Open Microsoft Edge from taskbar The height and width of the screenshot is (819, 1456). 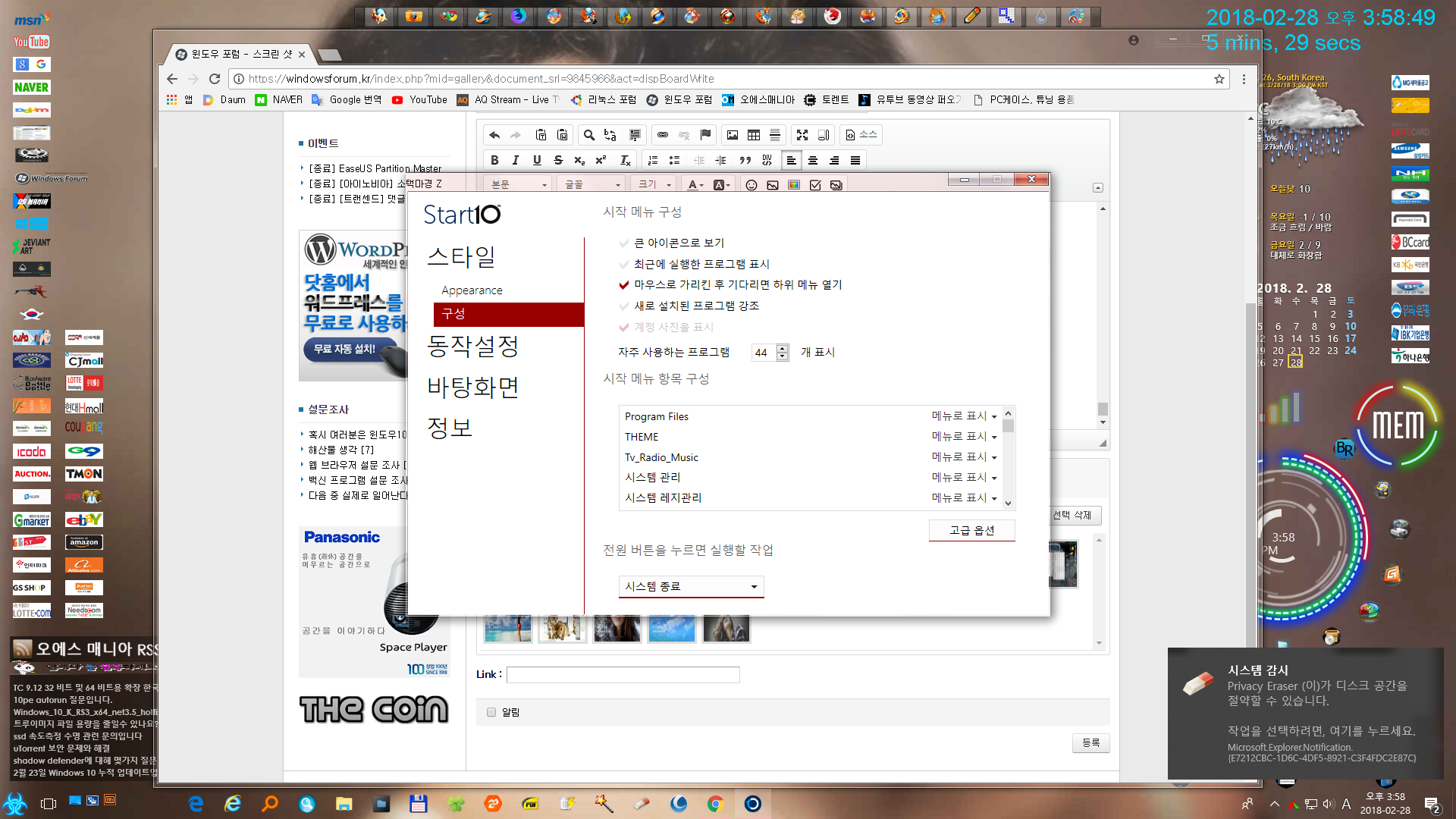[x=196, y=804]
